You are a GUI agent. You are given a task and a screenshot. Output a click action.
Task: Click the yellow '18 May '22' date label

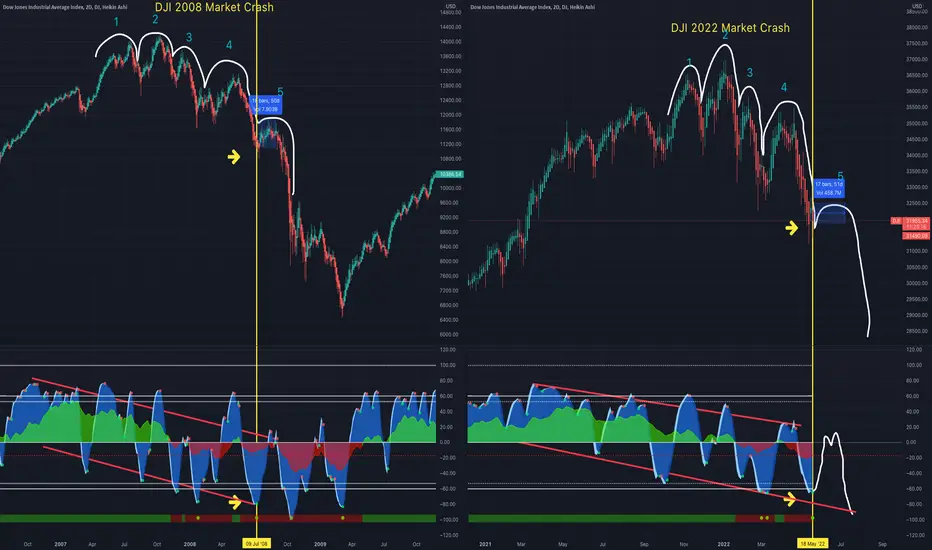coord(812,543)
